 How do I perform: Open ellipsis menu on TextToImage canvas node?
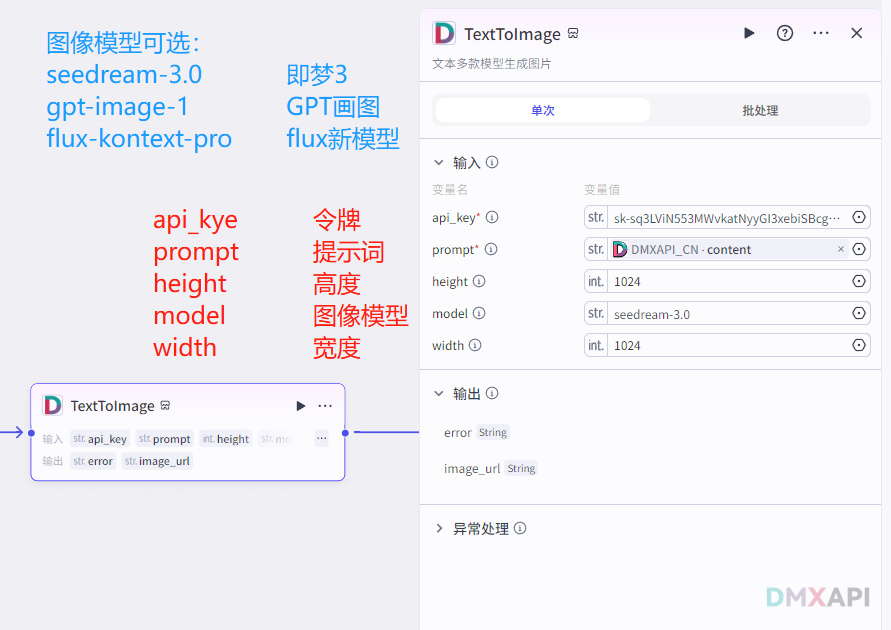pyautogui.click(x=325, y=406)
